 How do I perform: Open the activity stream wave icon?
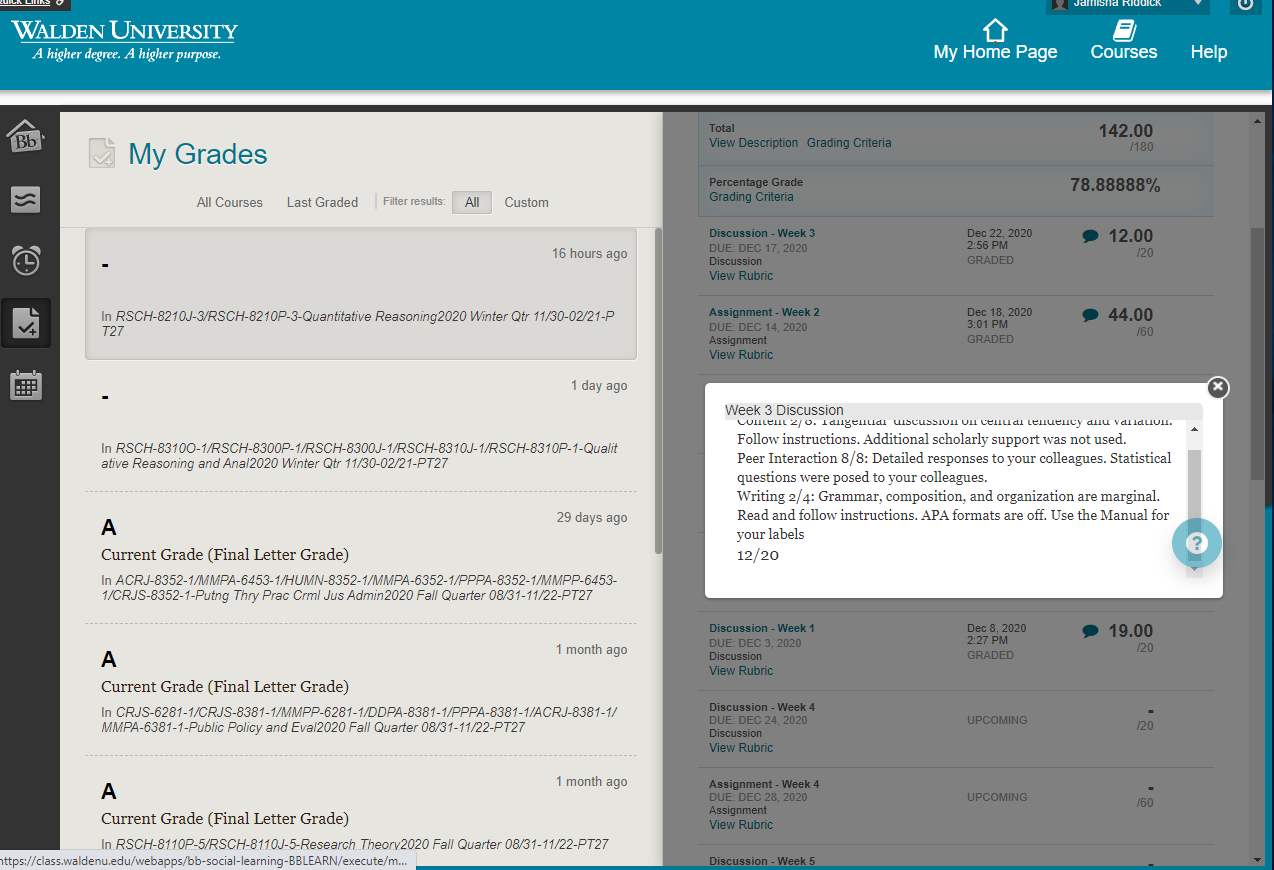(x=26, y=199)
